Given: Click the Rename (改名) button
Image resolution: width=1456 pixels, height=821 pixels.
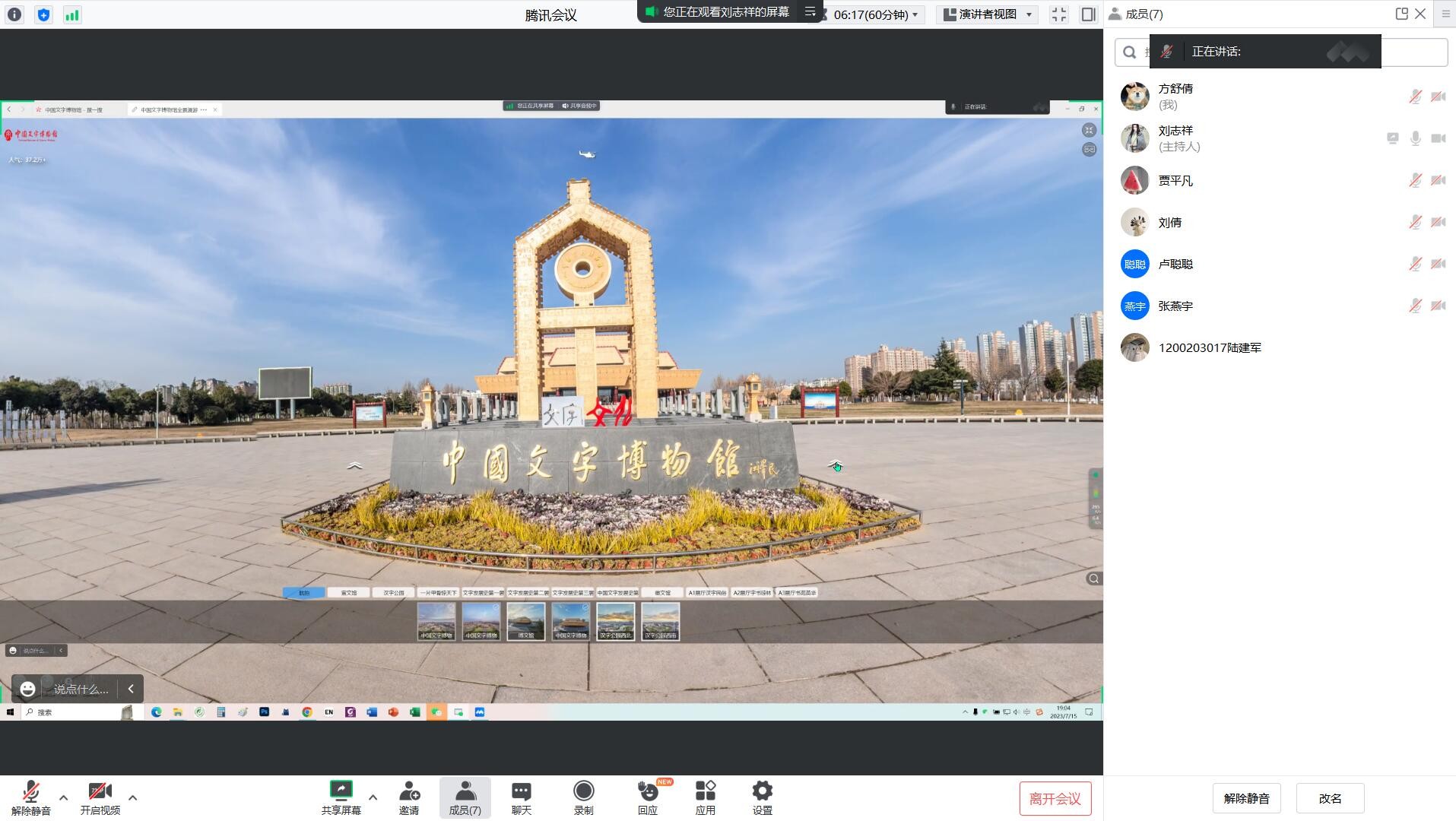Looking at the screenshot, I should [1330, 798].
